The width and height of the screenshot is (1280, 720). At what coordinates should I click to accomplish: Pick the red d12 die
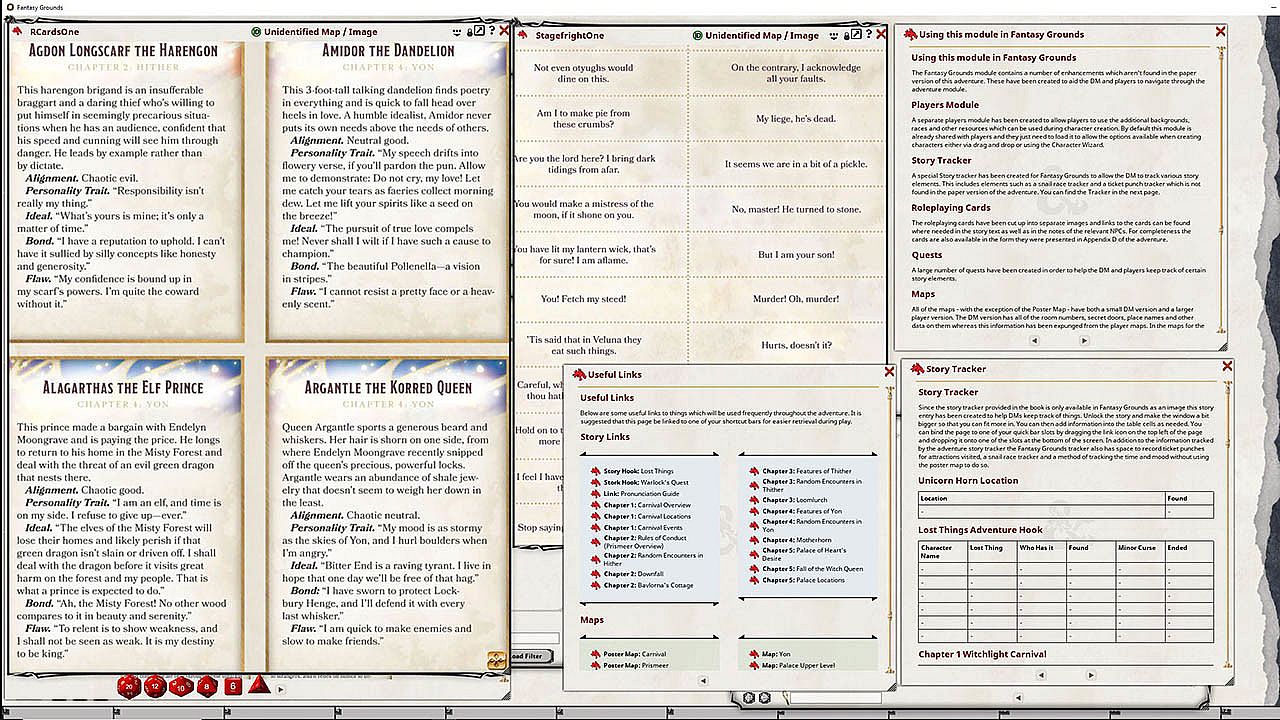pos(155,686)
